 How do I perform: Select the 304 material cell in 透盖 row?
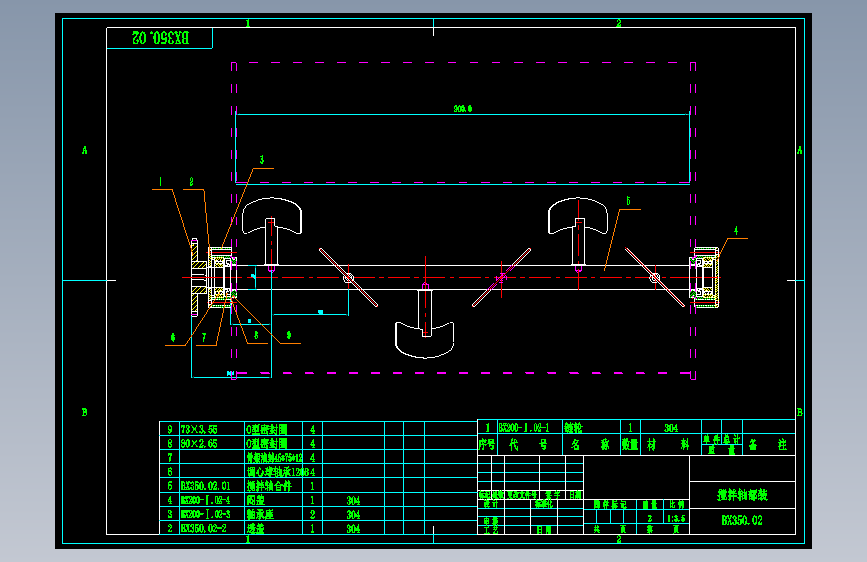pyautogui.click(x=353, y=529)
